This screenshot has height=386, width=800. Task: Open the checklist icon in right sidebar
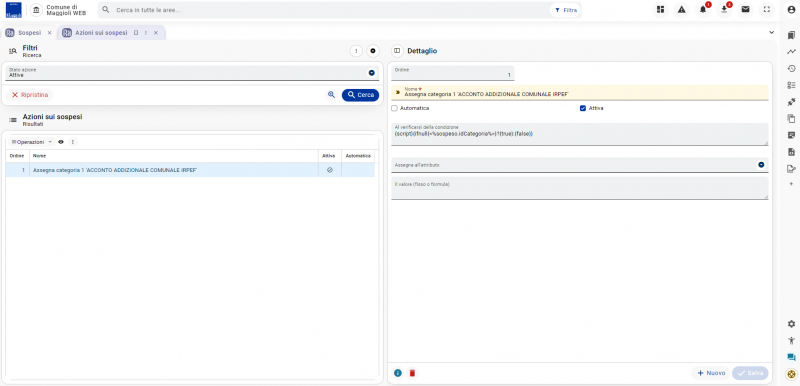pyautogui.click(x=791, y=85)
